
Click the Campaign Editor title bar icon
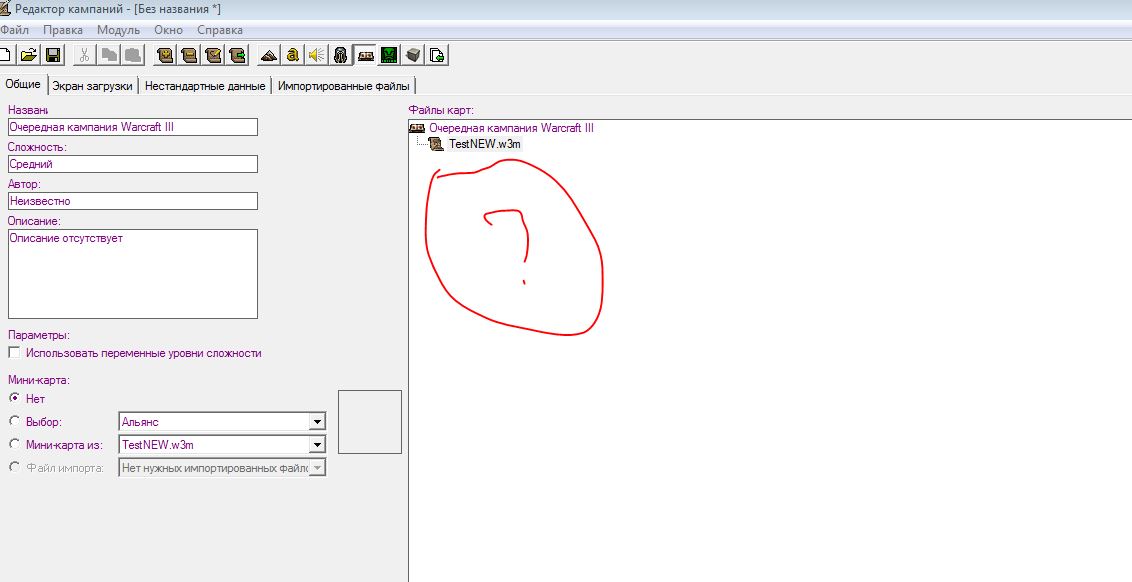(x=5, y=9)
